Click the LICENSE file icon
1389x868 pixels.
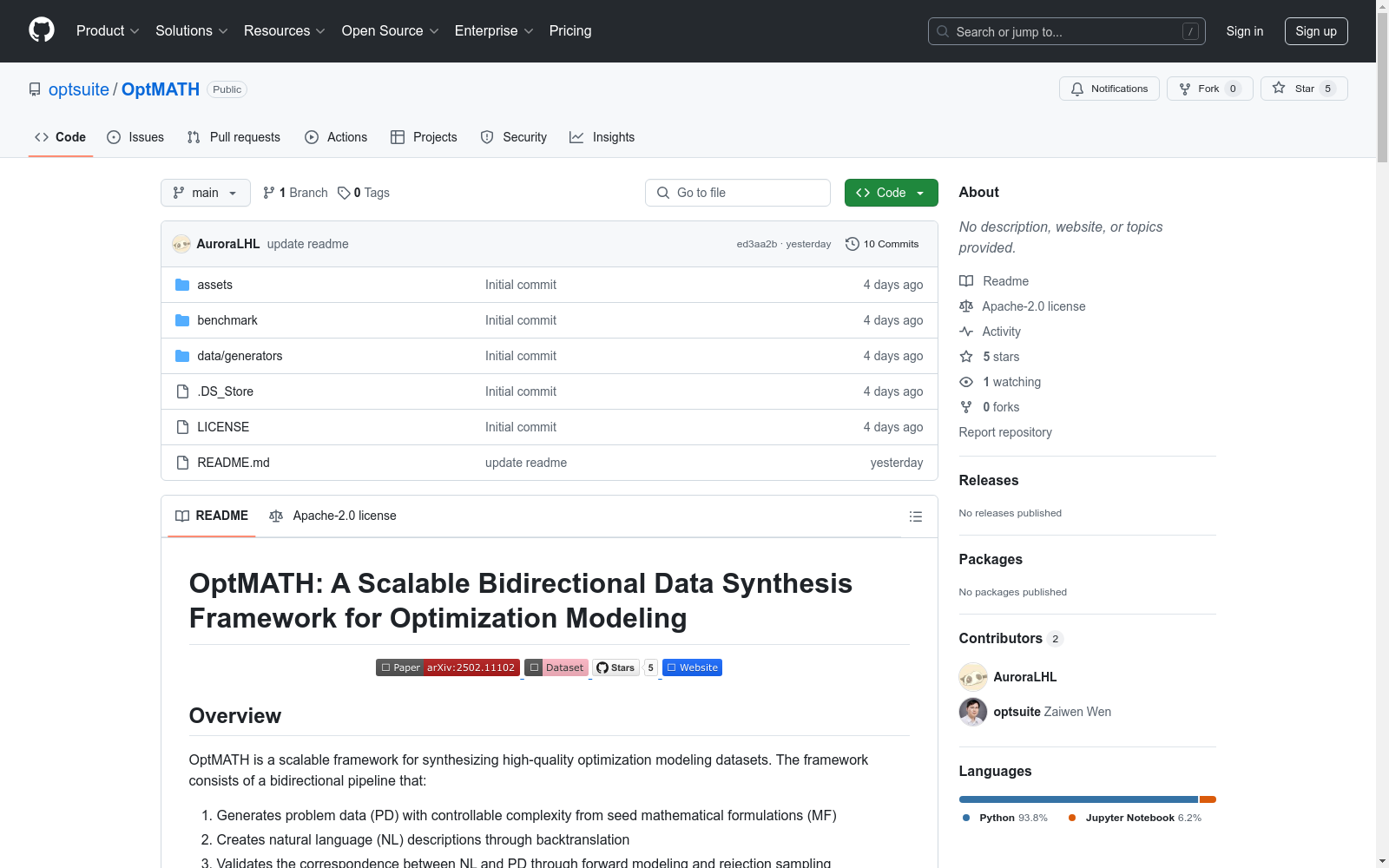point(182,427)
